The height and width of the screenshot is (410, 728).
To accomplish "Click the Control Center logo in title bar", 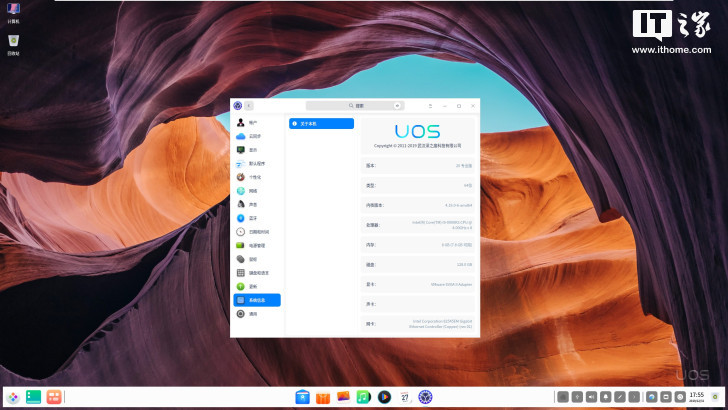I will [x=238, y=106].
